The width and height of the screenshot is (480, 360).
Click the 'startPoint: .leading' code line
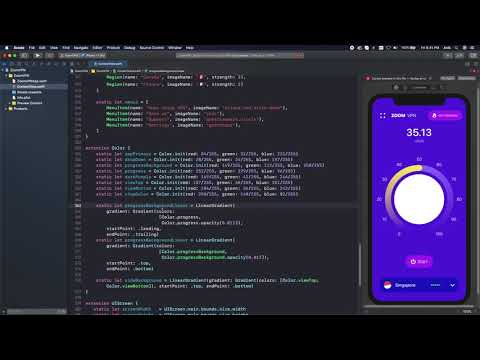pos(134,229)
